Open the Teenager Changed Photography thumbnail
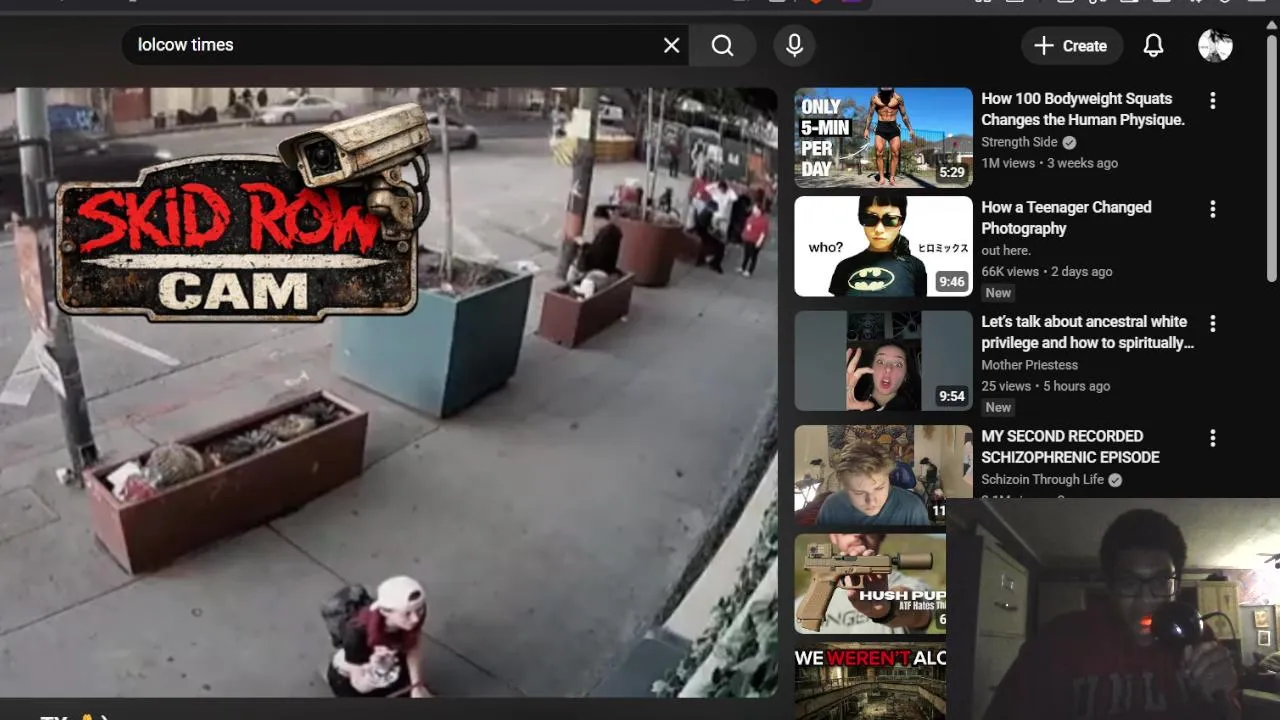Screen dimensions: 1280x720 pos(883,246)
